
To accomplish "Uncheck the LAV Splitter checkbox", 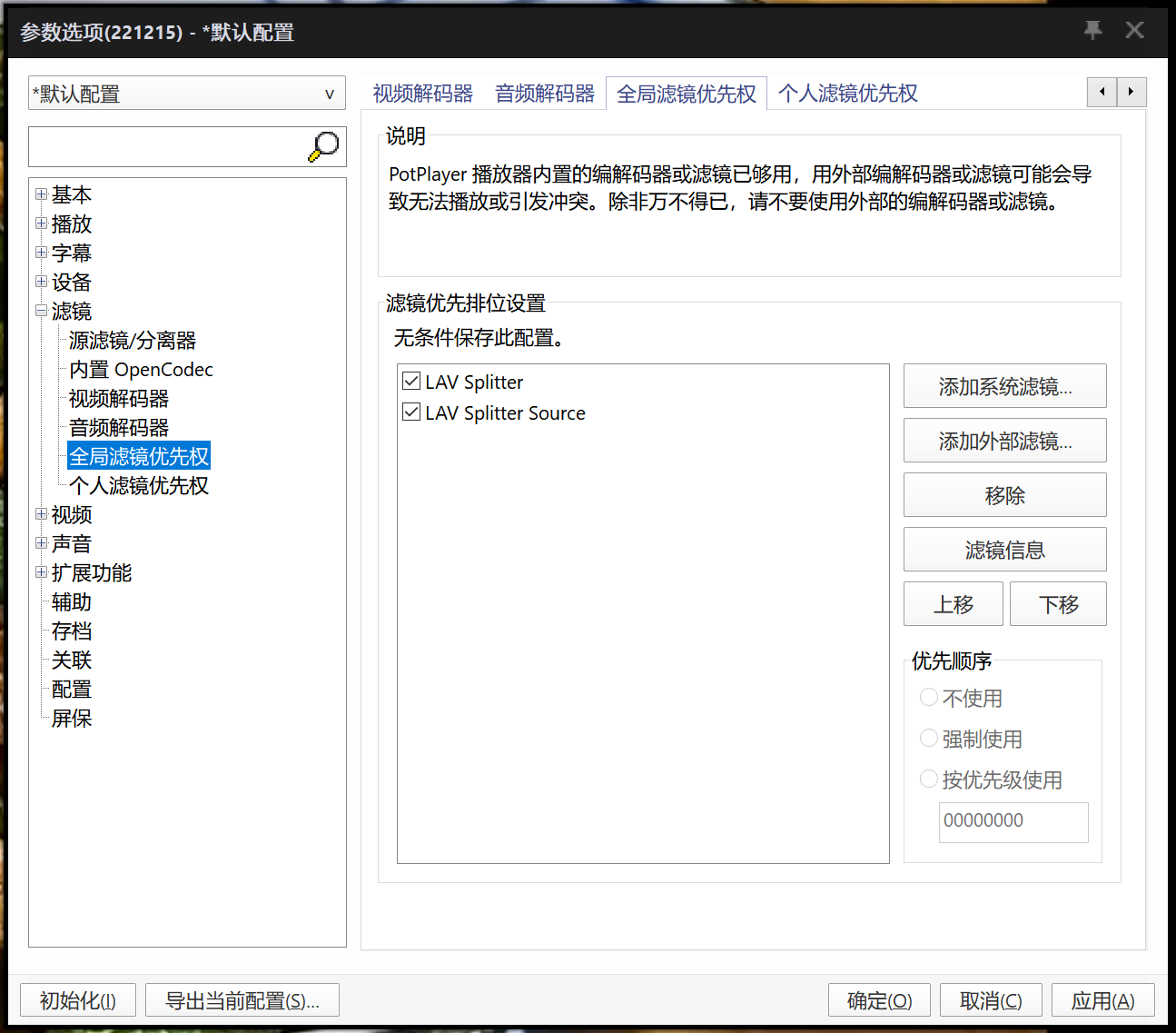I will click(x=410, y=381).
